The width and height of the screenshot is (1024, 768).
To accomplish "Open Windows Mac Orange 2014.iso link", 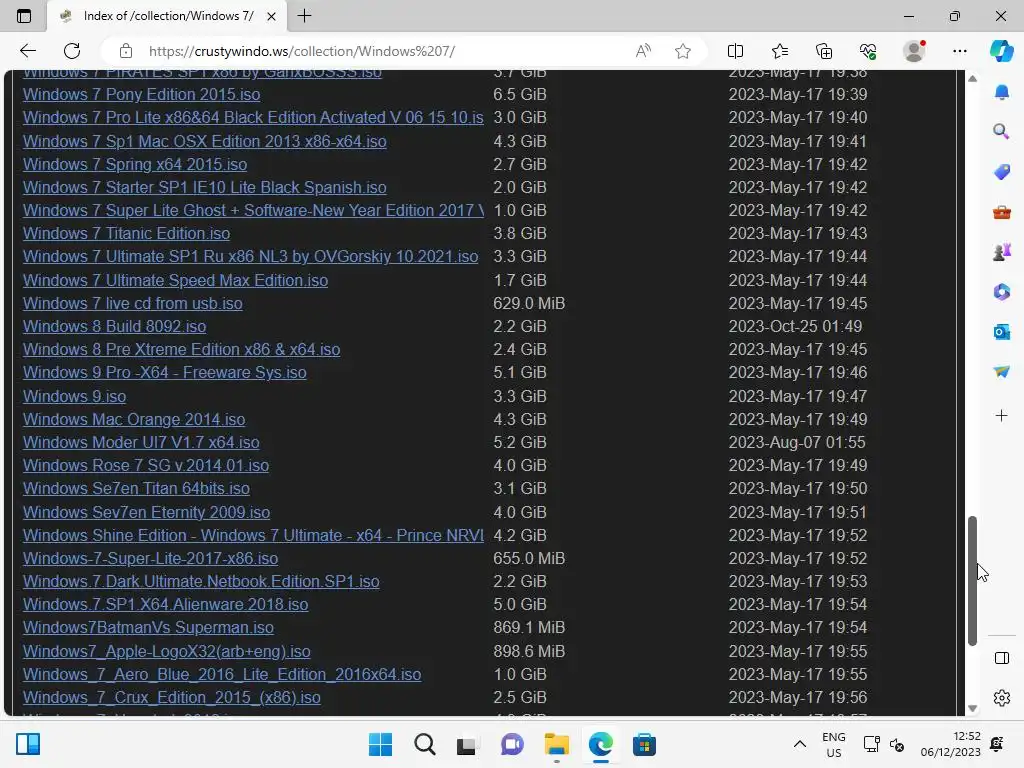I will point(134,419).
